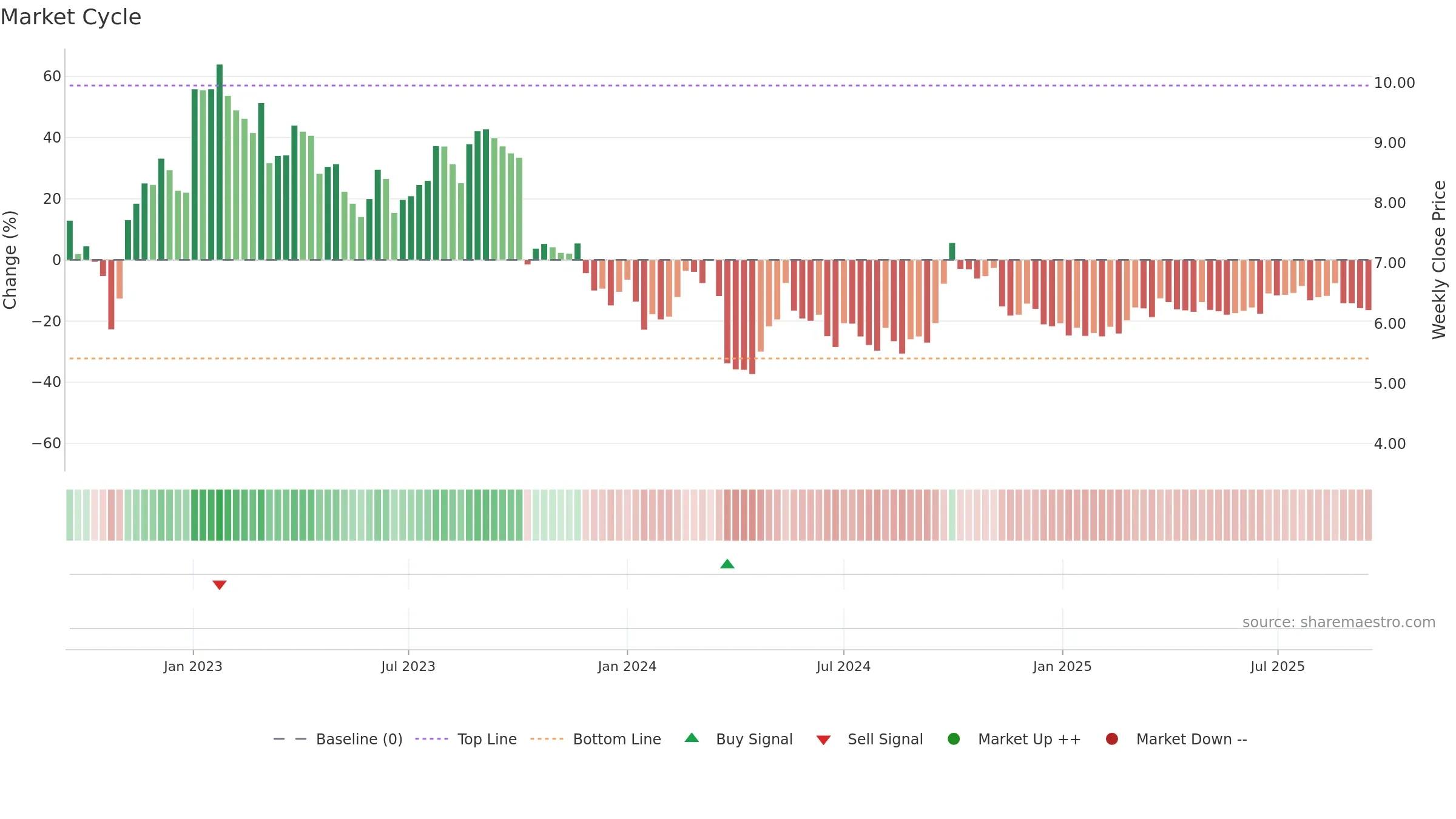
Task: Toggle the Baseline (0) legend entry
Action: (338, 739)
